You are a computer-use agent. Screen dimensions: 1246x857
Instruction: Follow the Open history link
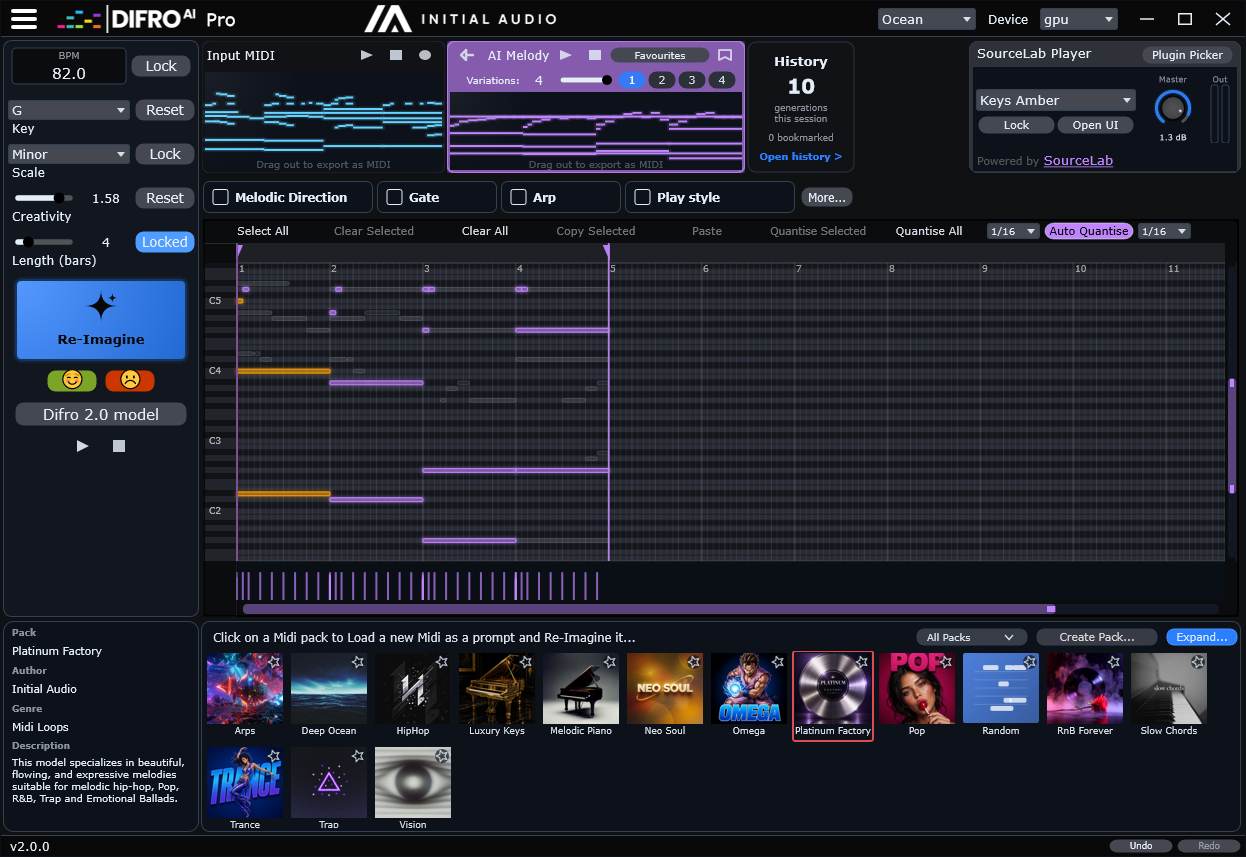(x=801, y=157)
